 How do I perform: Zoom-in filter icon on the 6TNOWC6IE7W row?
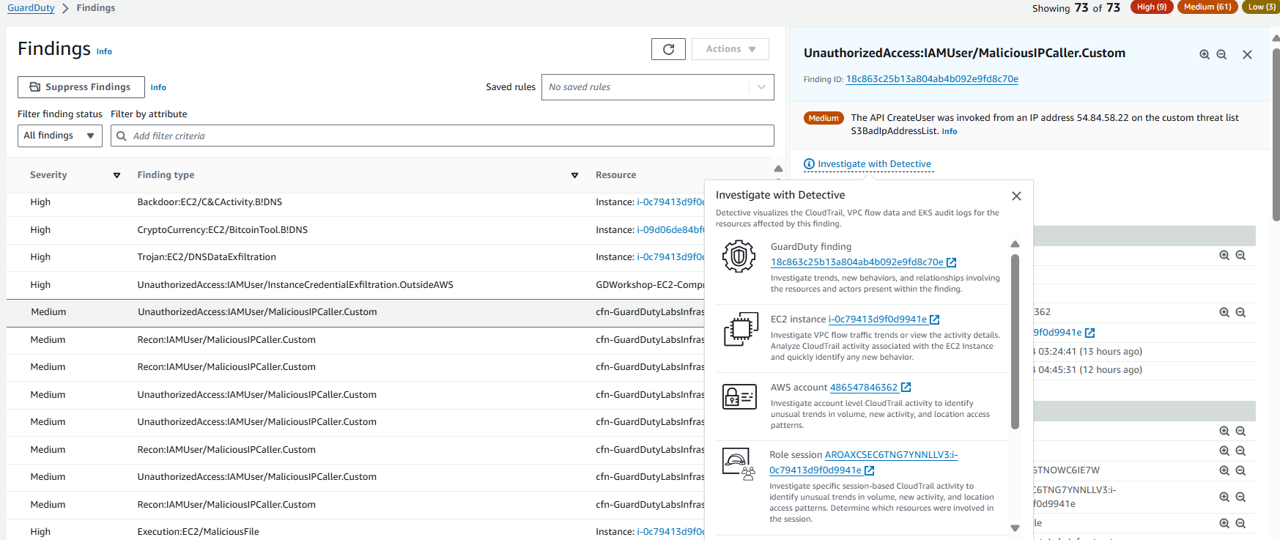pos(1224,470)
